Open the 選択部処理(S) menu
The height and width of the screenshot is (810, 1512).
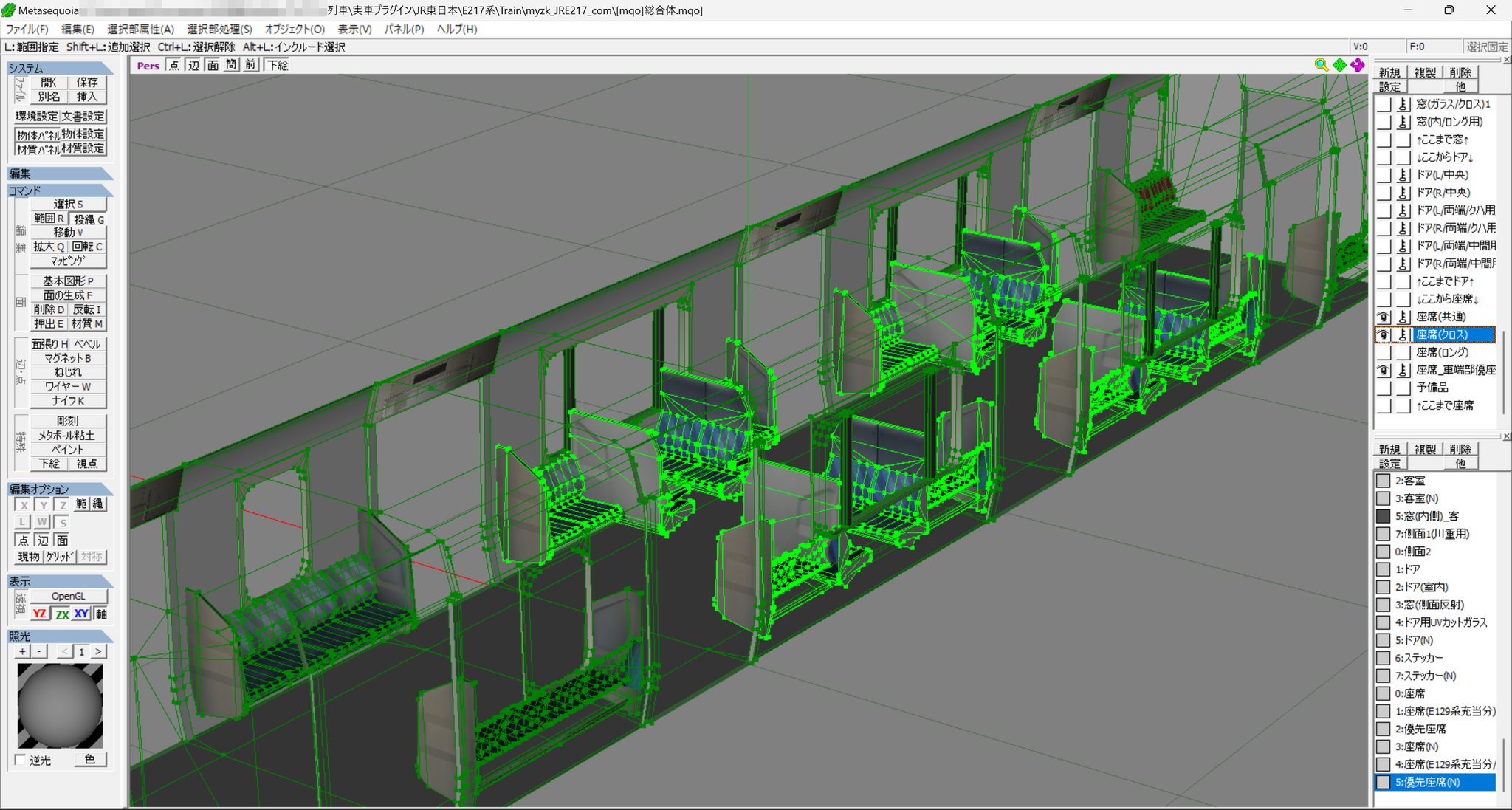(x=219, y=29)
